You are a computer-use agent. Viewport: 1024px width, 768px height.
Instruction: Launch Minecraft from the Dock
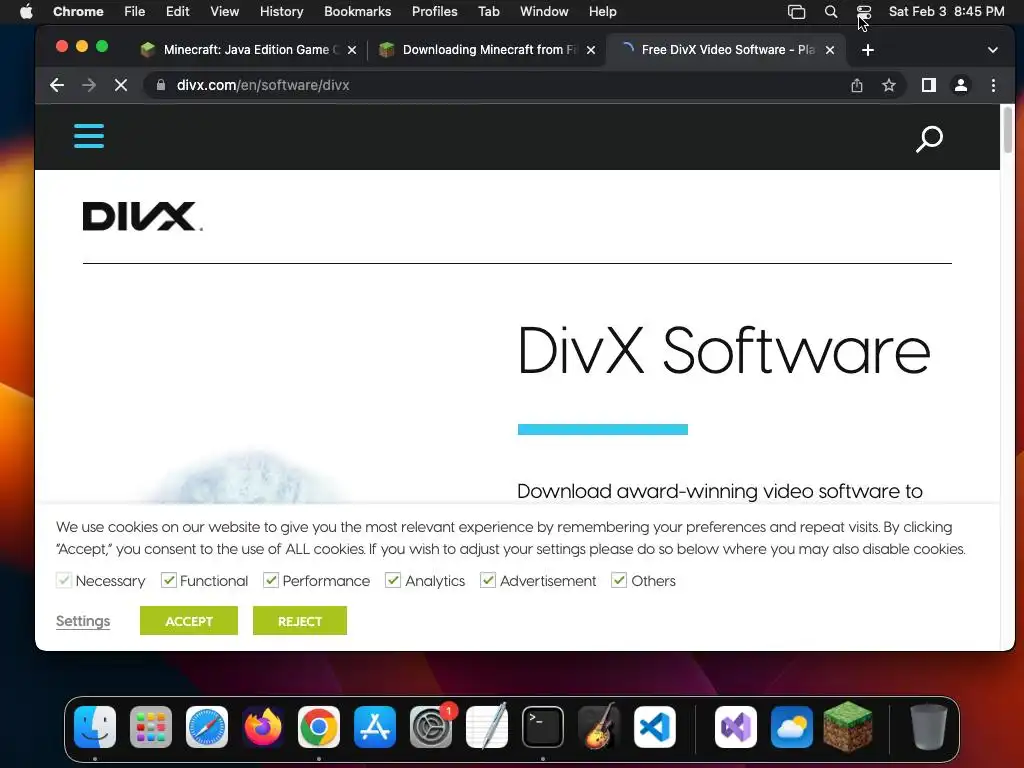click(x=848, y=726)
